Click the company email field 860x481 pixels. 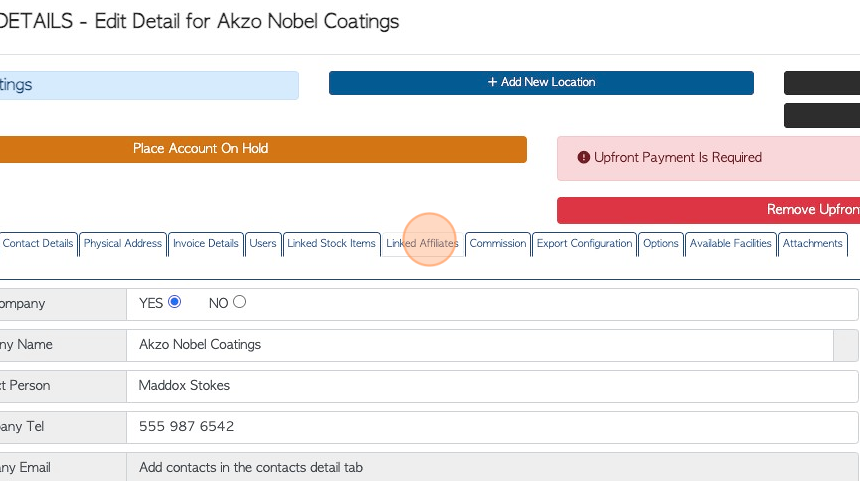coord(492,467)
